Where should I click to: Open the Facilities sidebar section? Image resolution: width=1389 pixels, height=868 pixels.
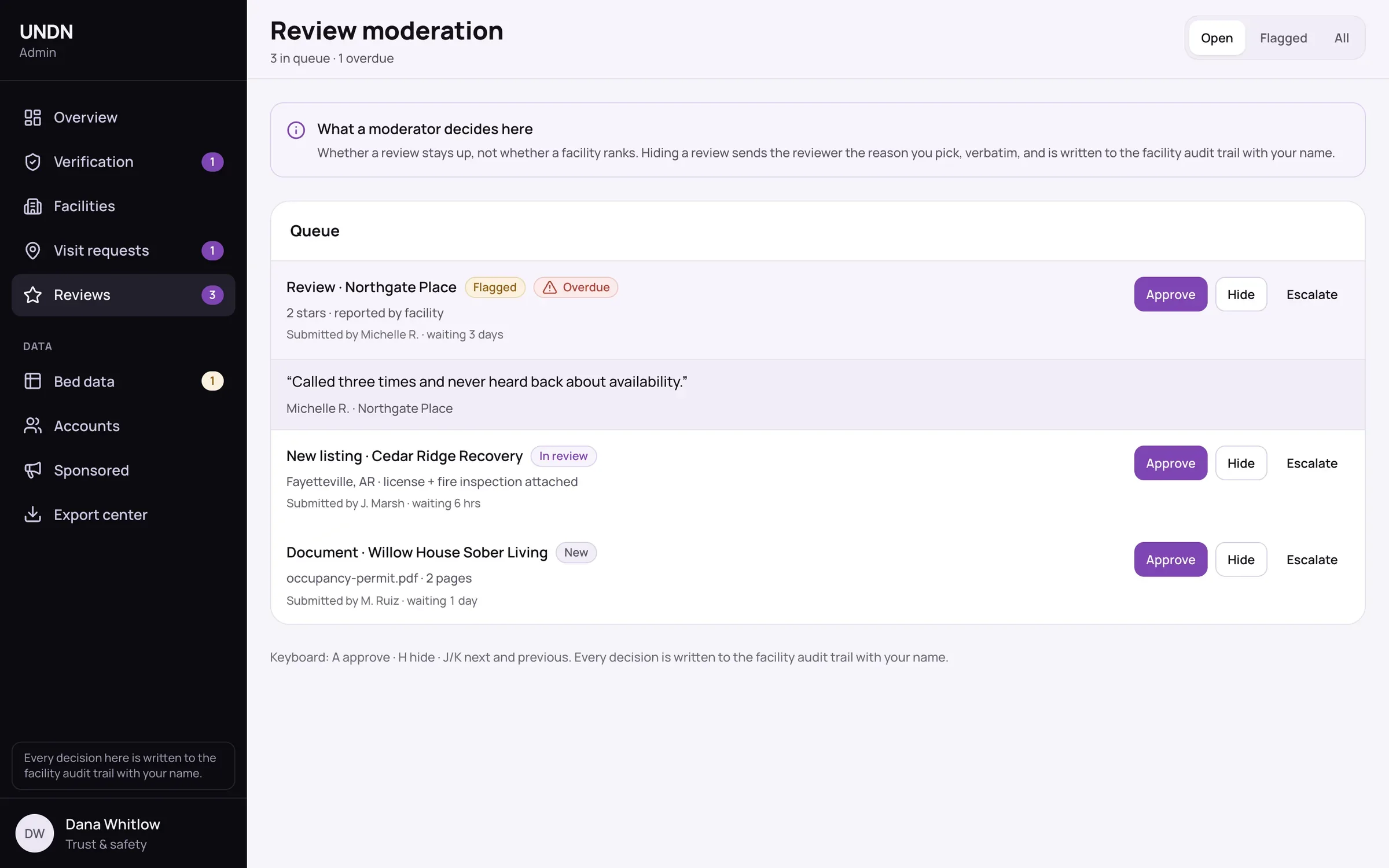pyautogui.click(x=123, y=206)
